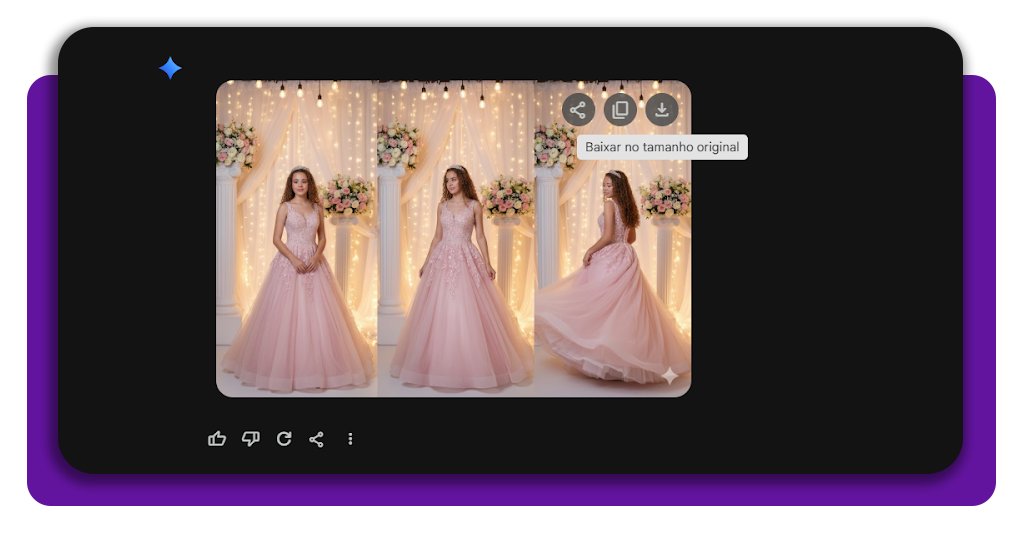Open the three-dot more options menu
This screenshot has width=1024, height=536.
pyautogui.click(x=350, y=439)
